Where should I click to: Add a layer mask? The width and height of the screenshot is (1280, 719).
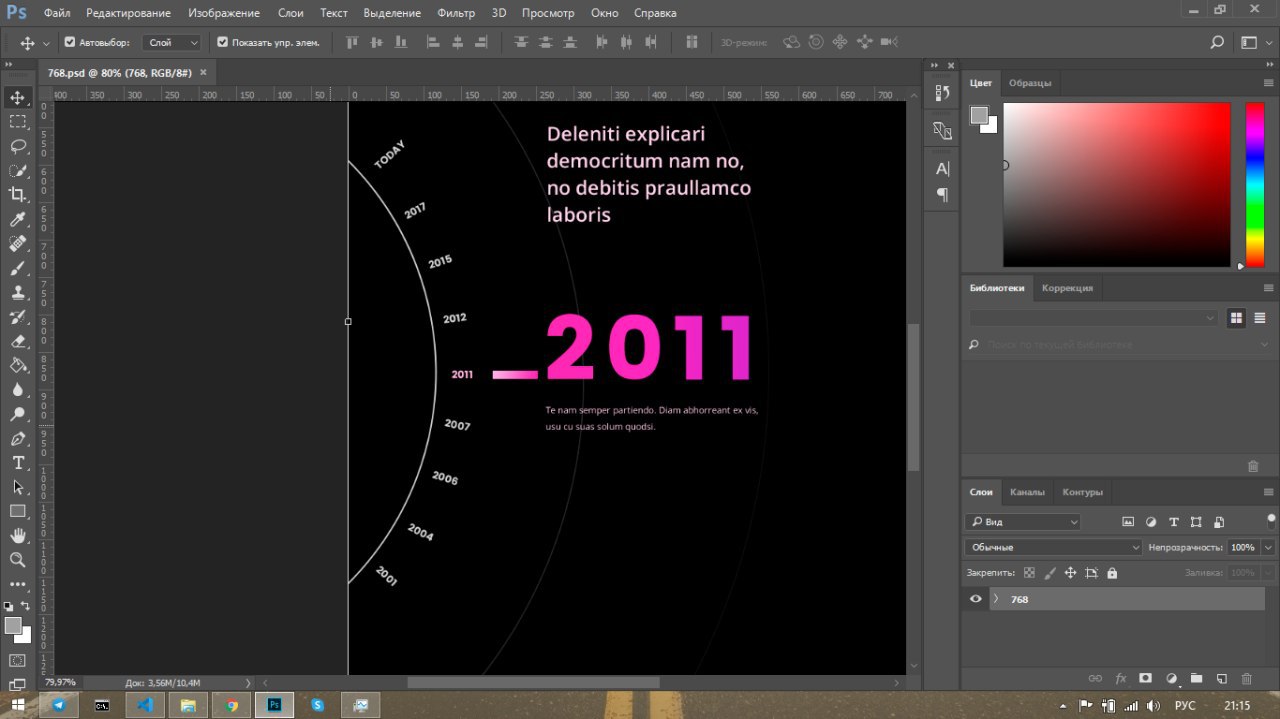tap(1146, 678)
